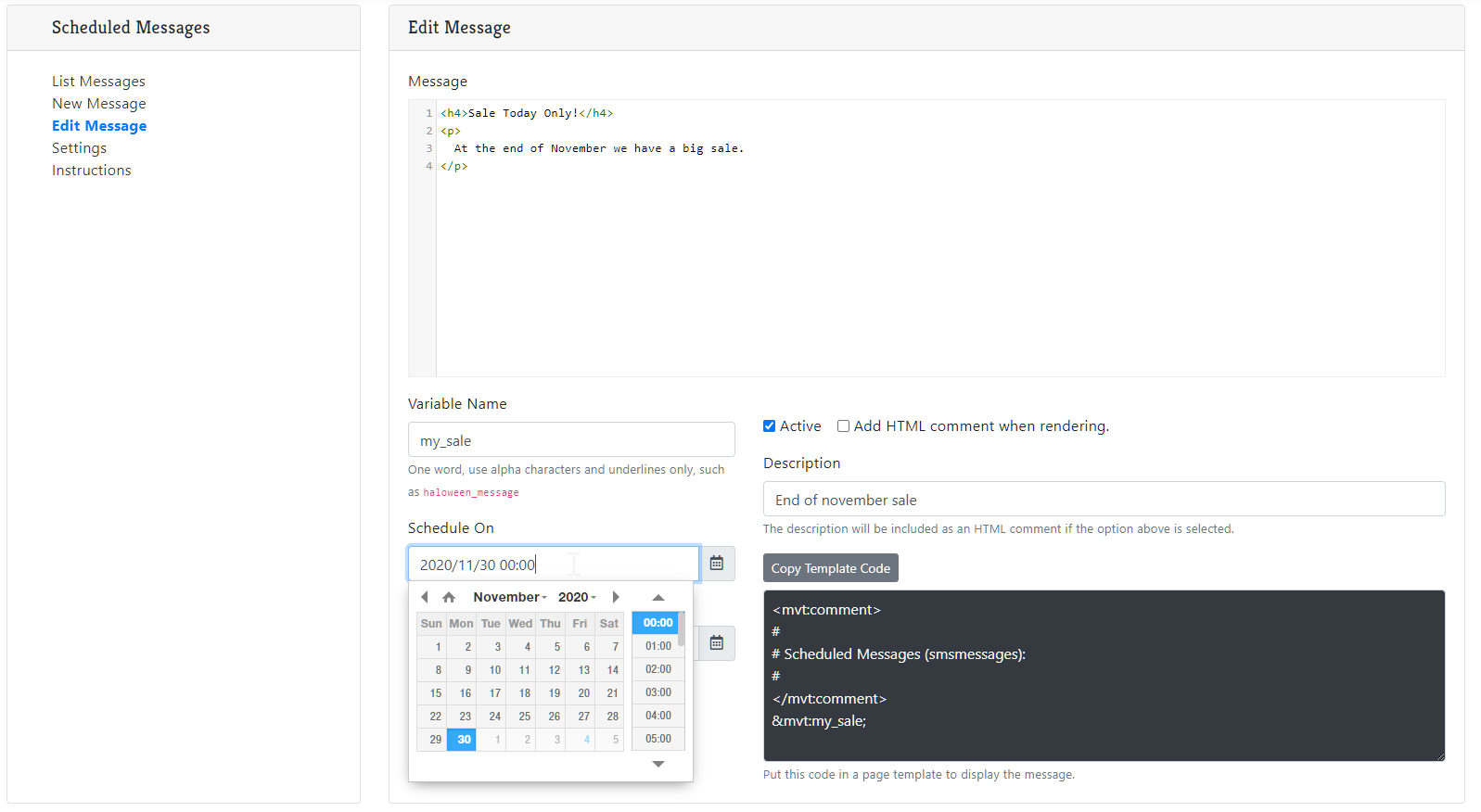Click the Description text field
This screenshot has height=812, width=1481.
click(1104, 500)
